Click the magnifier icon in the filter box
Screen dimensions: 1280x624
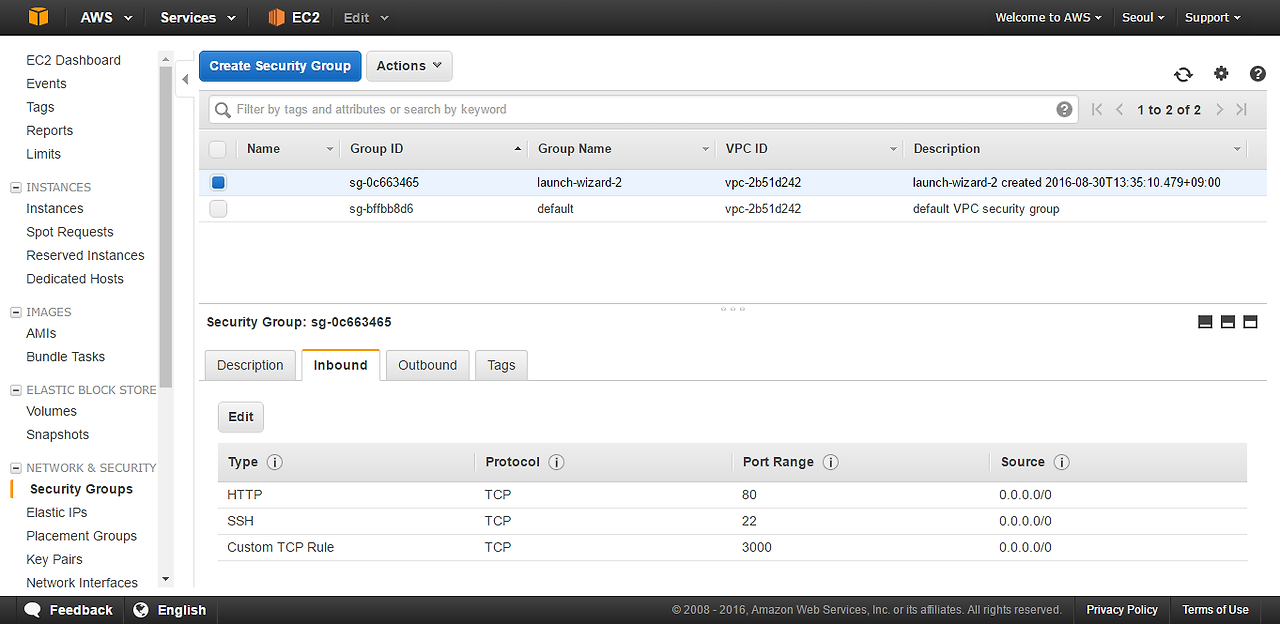223,109
